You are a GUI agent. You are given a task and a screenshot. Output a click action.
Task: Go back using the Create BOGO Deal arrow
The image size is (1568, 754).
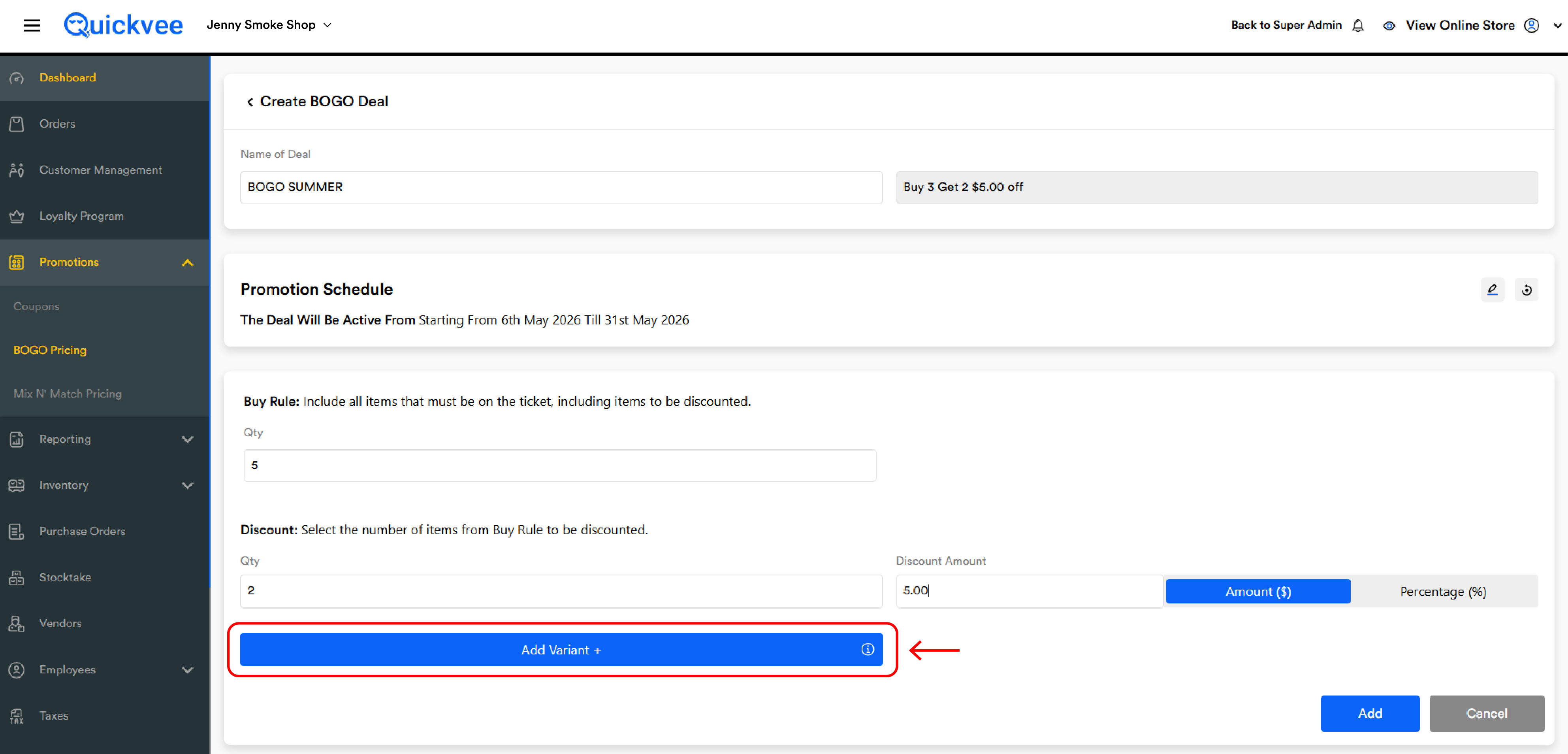250,102
